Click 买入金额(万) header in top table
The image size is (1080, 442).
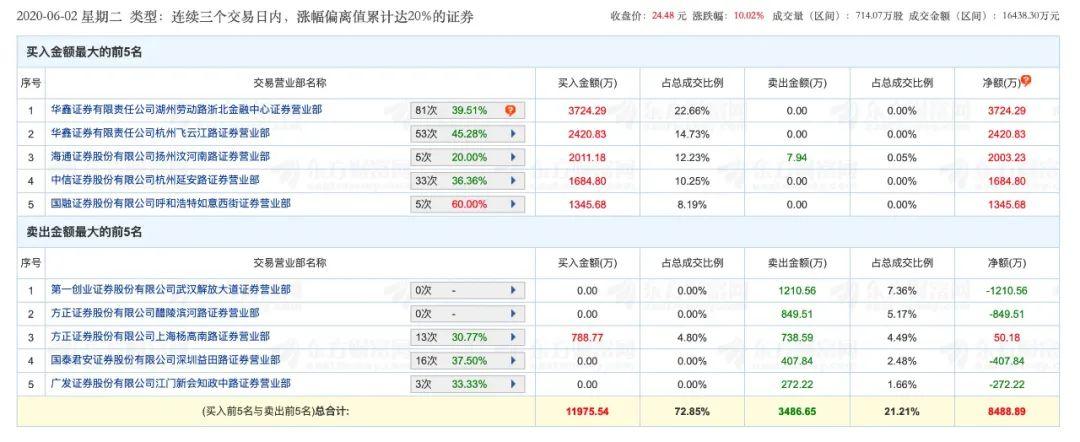tap(587, 83)
